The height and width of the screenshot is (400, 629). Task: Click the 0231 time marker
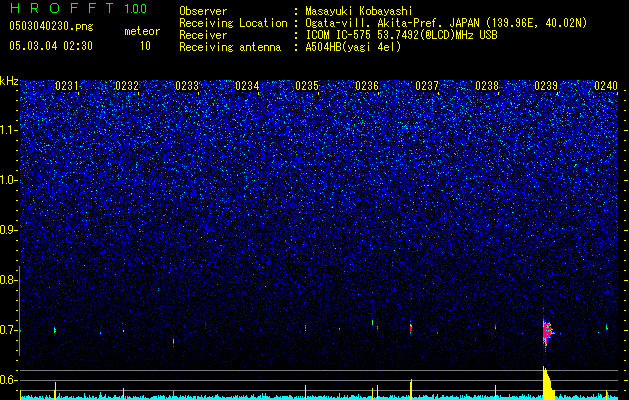click(67, 86)
